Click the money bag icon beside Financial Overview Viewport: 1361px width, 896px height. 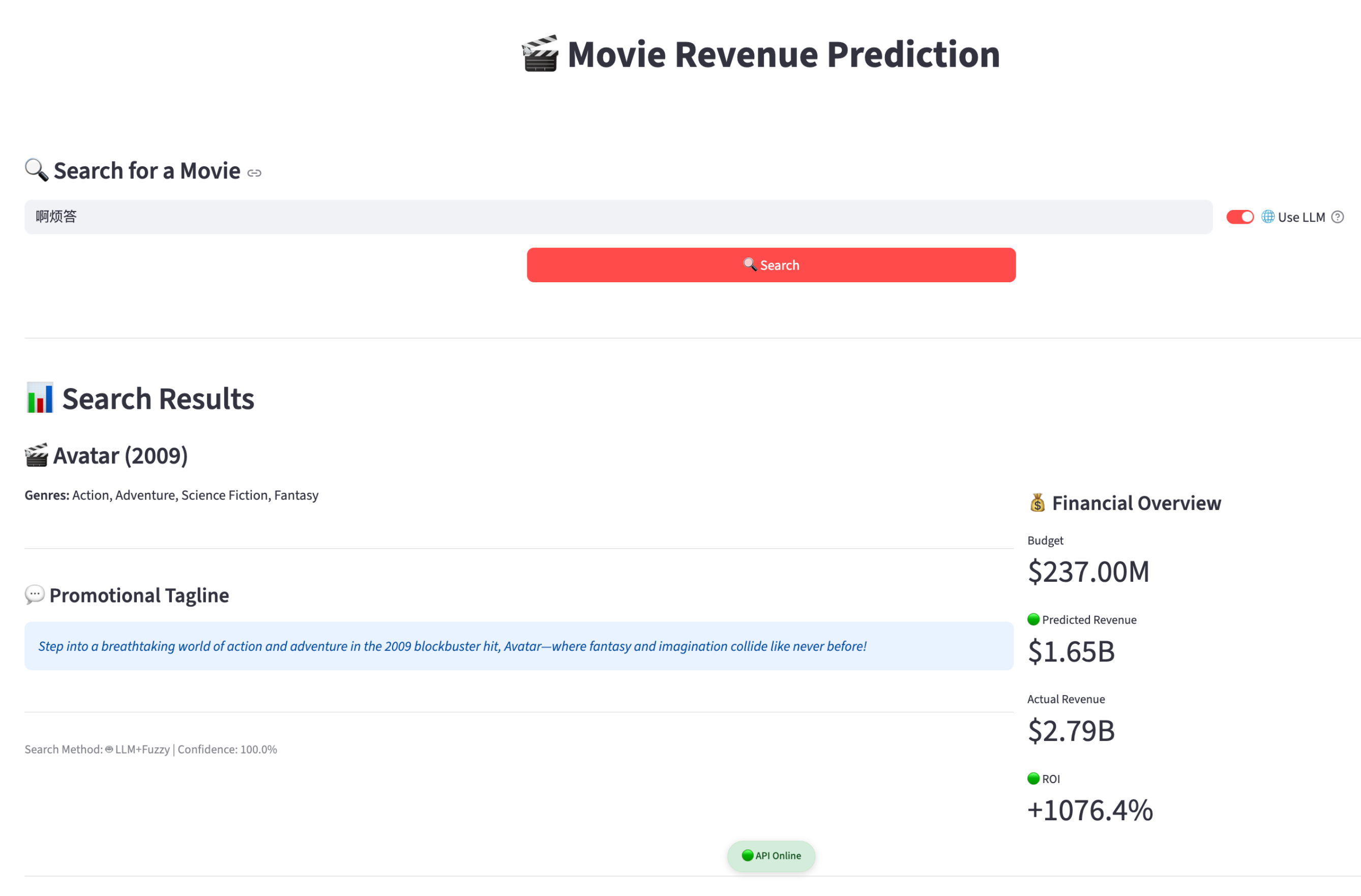[x=1037, y=502]
